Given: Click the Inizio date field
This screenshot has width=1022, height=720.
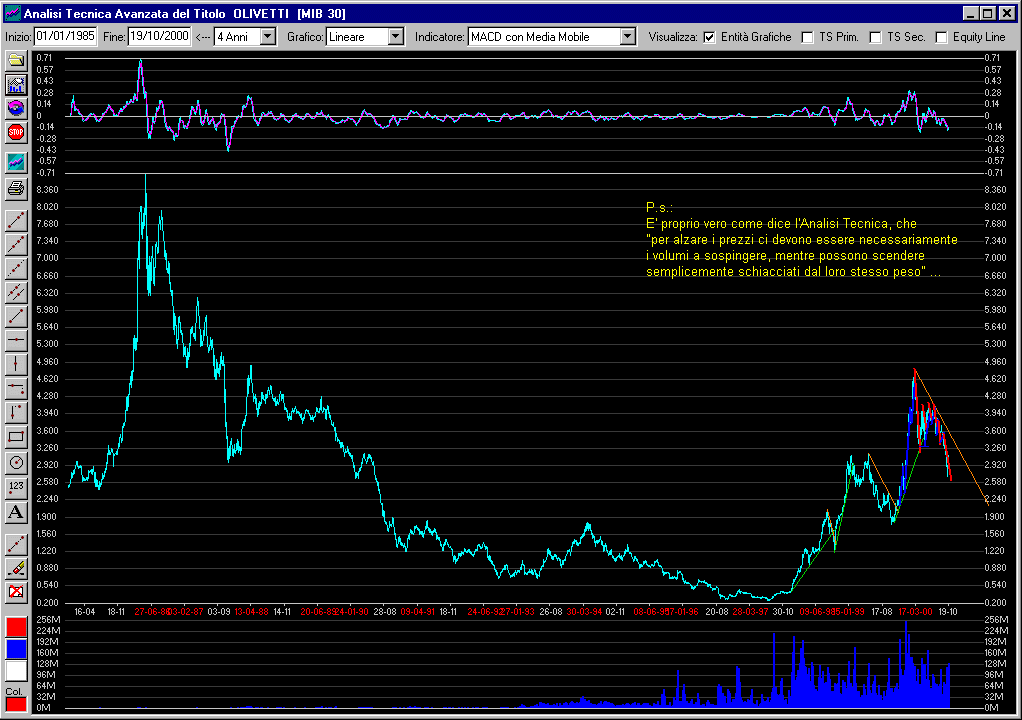Looking at the screenshot, I should [x=65, y=36].
